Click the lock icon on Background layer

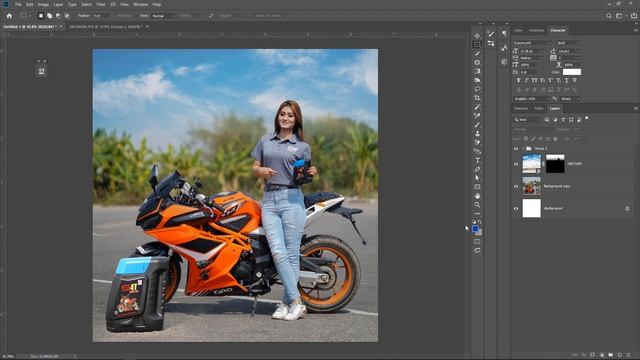click(x=627, y=209)
